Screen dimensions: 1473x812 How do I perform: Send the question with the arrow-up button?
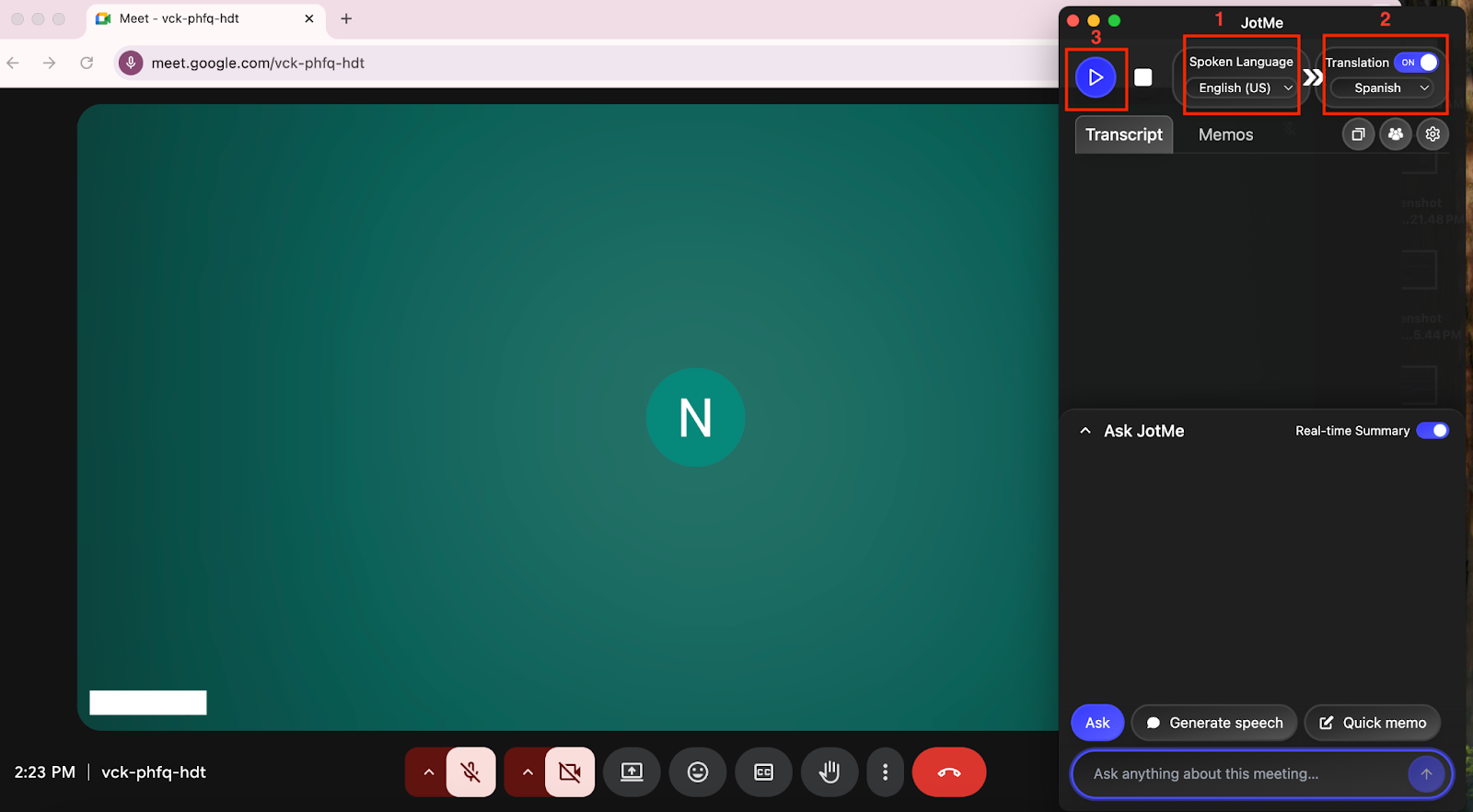point(1426,774)
